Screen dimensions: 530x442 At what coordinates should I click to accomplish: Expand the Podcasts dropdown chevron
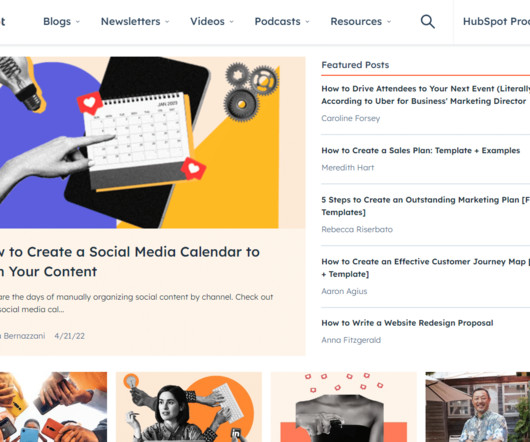click(307, 22)
